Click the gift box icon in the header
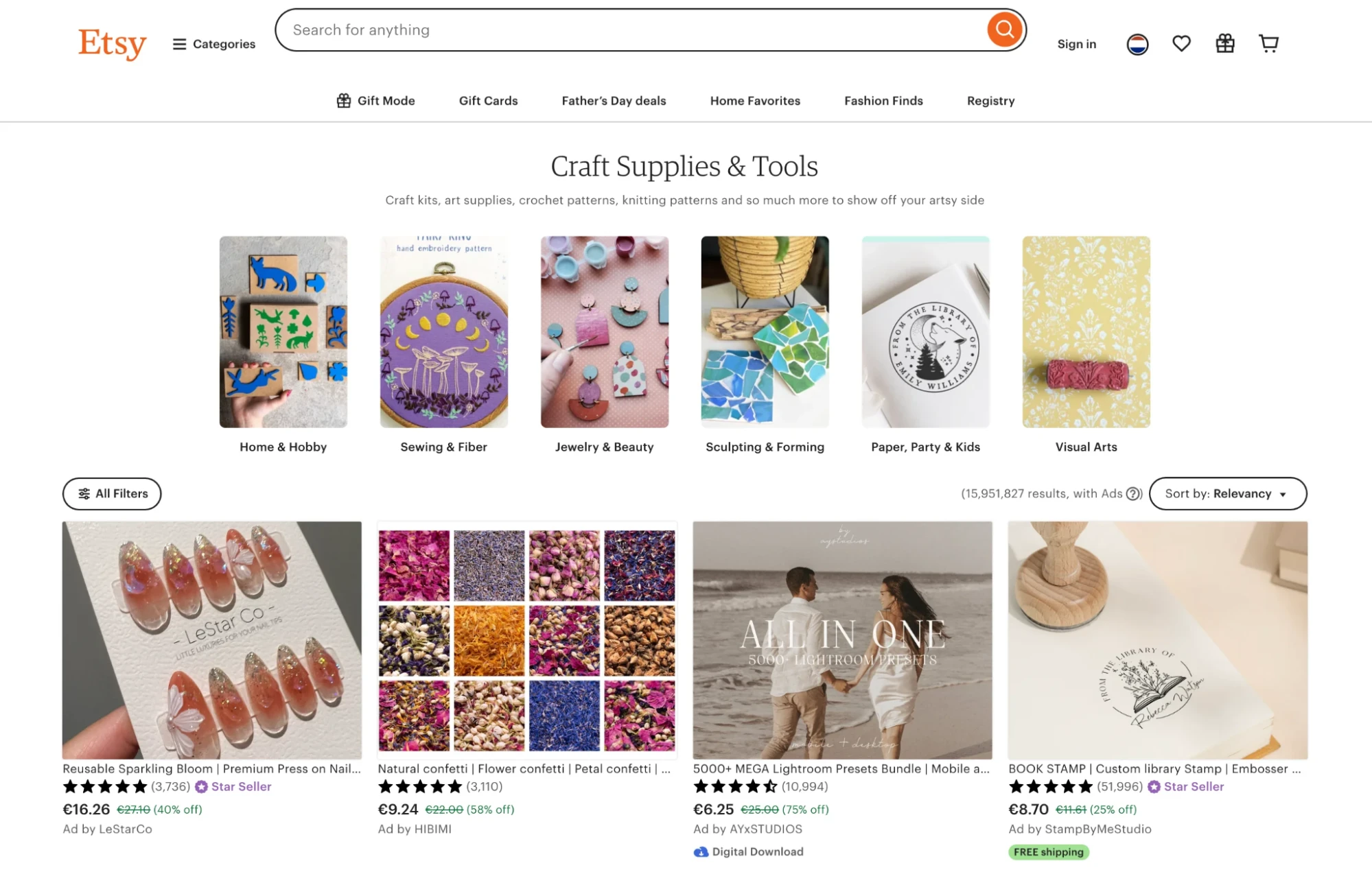1372x872 pixels. click(x=1225, y=43)
